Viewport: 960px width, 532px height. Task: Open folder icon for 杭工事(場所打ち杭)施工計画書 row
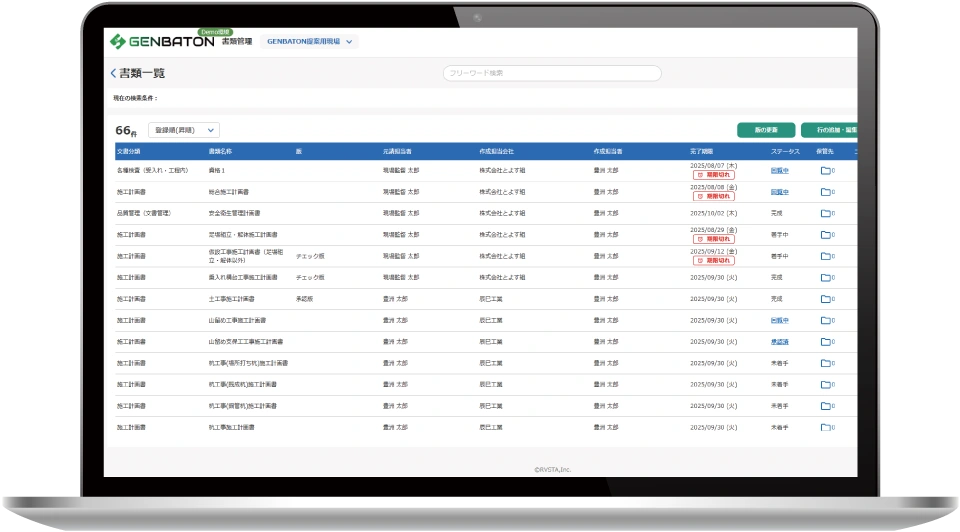(826, 364)
